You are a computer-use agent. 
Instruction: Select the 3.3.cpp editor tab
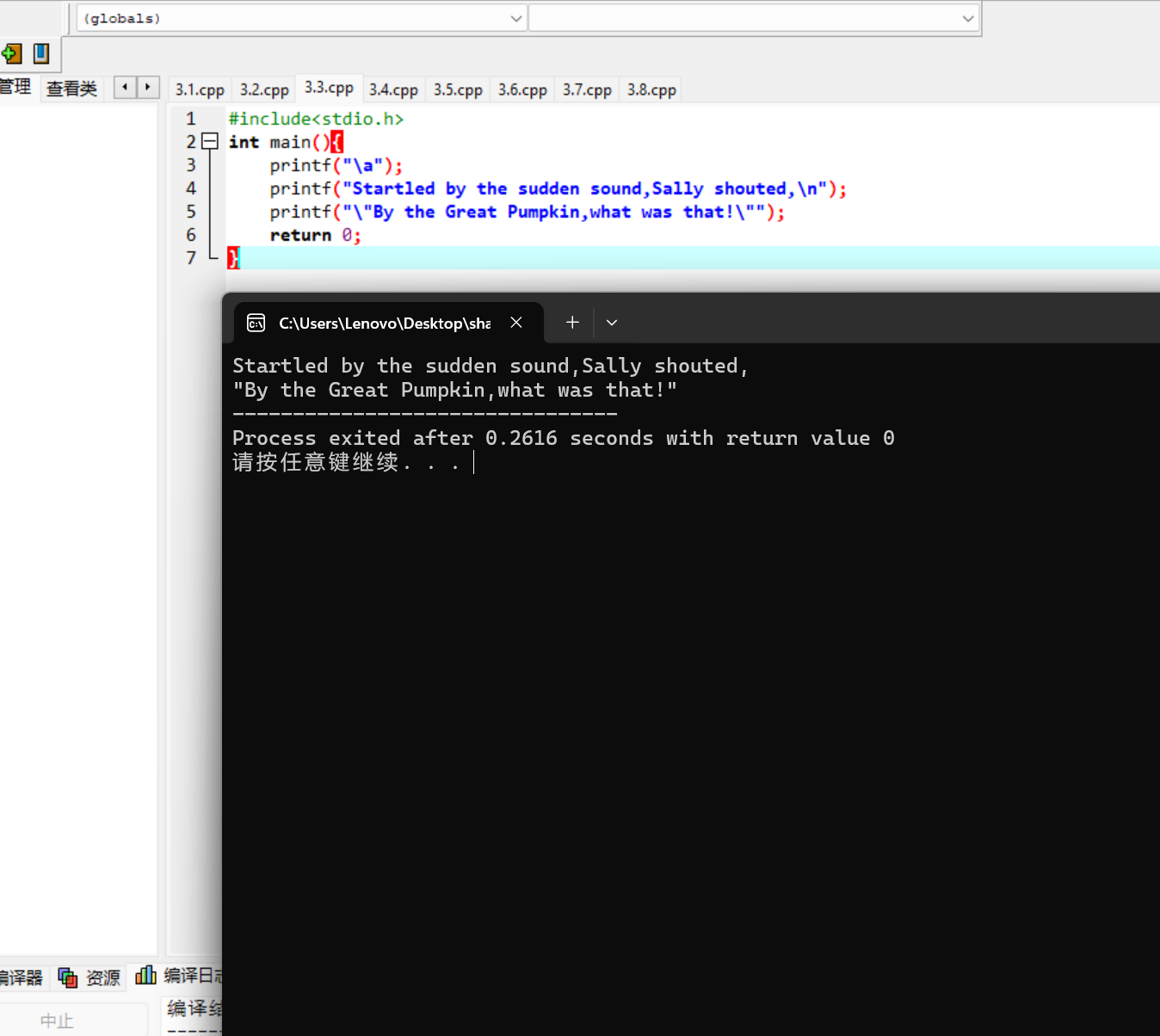329,88
